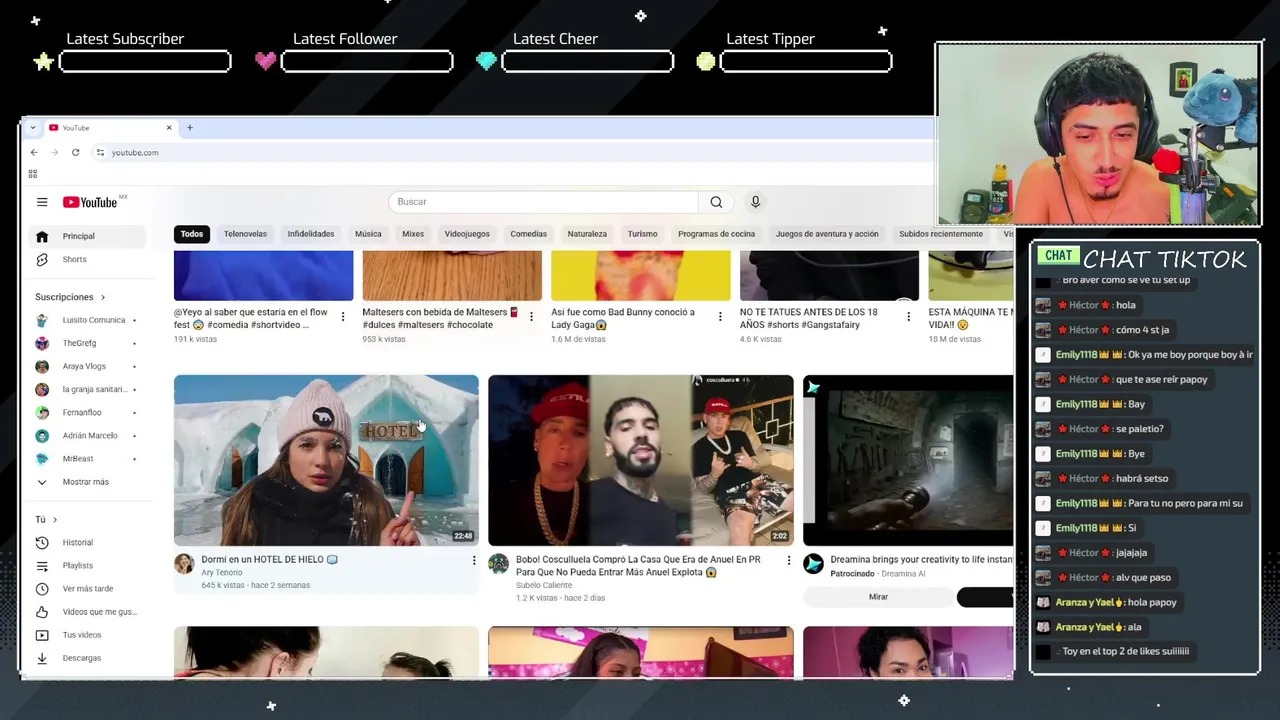Click the Buscar search field

[x=542, y=202]
